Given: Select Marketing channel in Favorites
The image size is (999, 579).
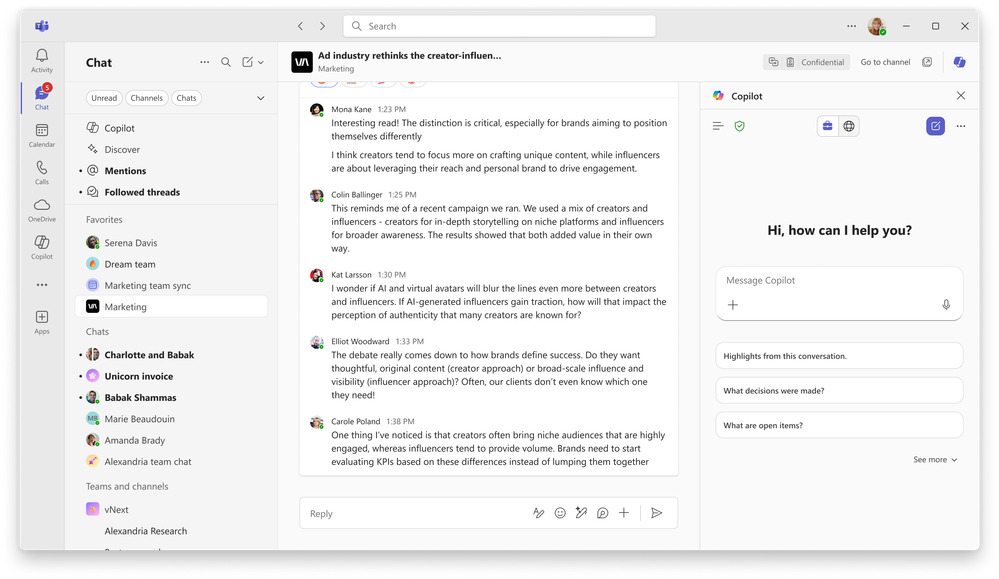Looking at the screenshot, I should pyautogui.click(x=125, y=307).
